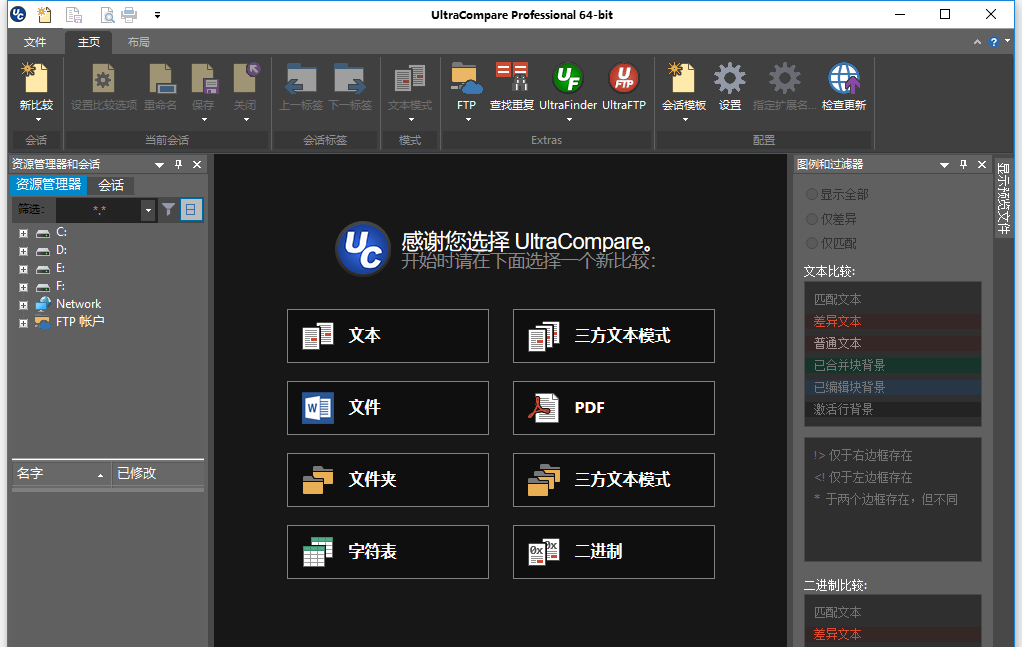The image size is (1022, 647).
Task: Switch to the 会话 tab in left panel
Action: click(x=110, y=185)
